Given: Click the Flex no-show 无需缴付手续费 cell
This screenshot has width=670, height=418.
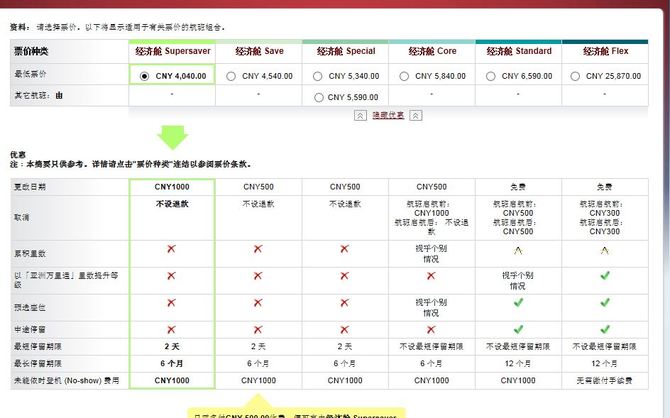Looking at the screenshot, I should (x=605, y=380).
